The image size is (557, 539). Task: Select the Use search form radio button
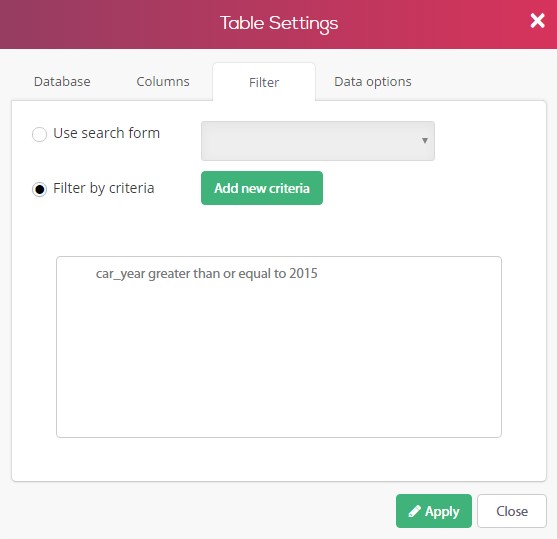click(39, 134)
